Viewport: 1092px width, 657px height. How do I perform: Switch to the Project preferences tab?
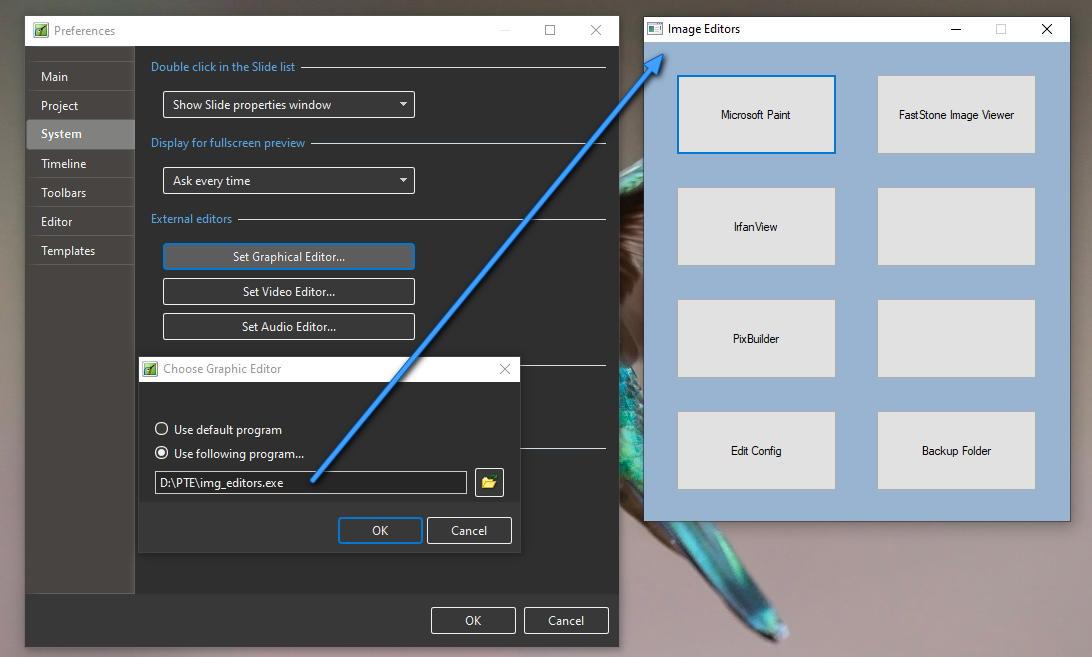pyautogui.click(x=81, y=105)
